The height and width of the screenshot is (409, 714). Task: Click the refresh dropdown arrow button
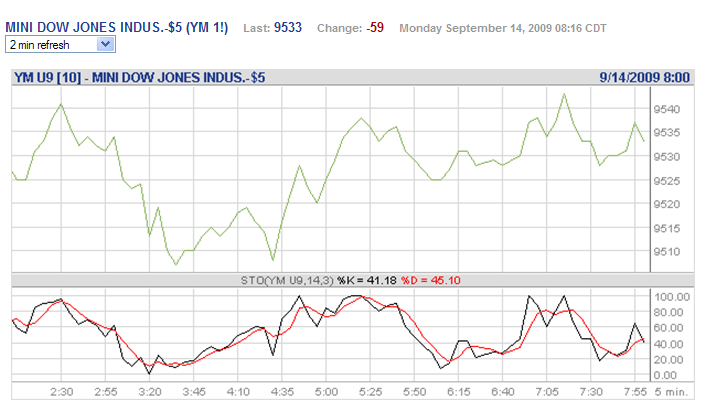[x=106, y=45]
